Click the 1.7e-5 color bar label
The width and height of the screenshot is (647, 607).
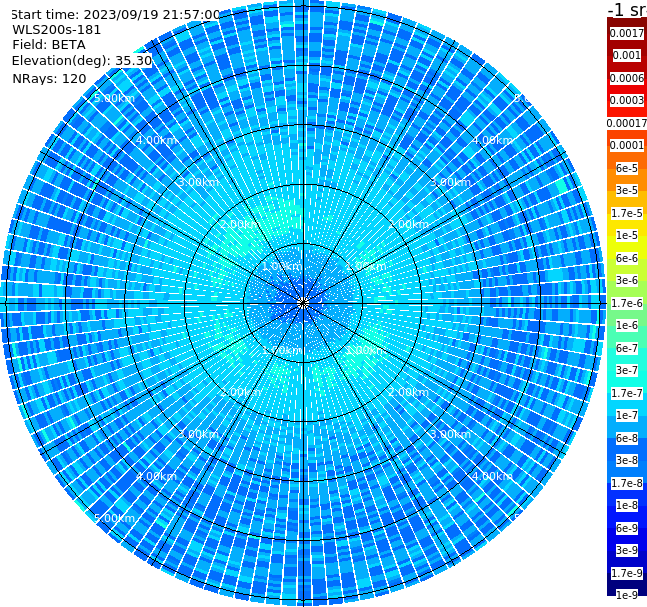[x=627, y=213]
